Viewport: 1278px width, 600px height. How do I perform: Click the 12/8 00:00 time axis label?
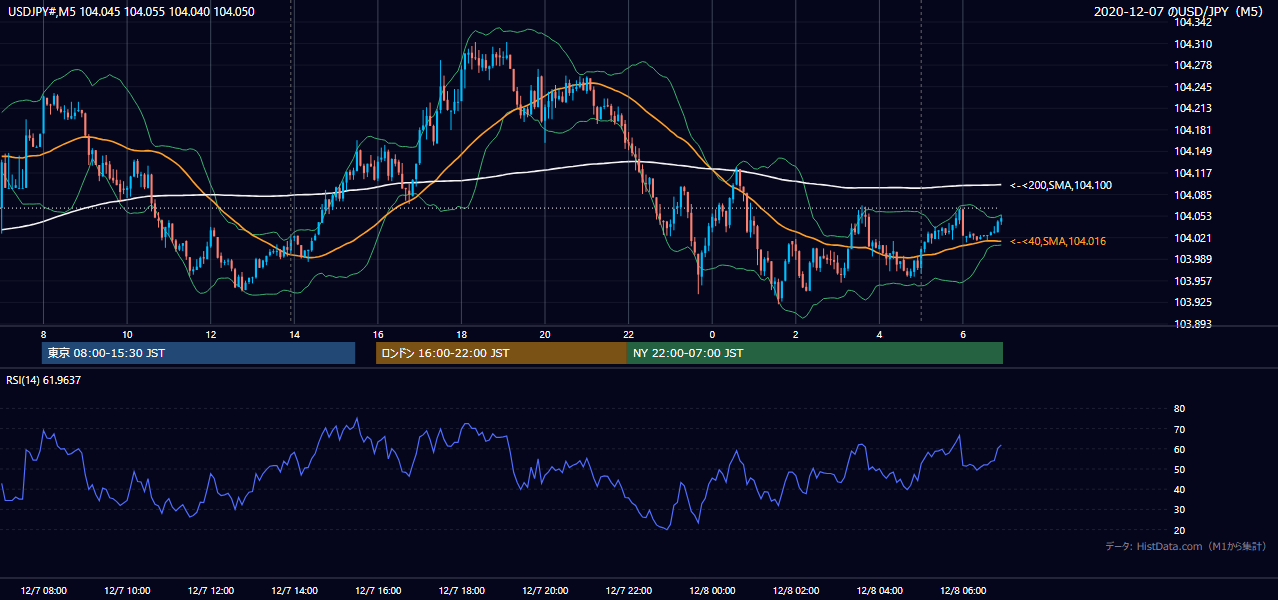[712, 591]
